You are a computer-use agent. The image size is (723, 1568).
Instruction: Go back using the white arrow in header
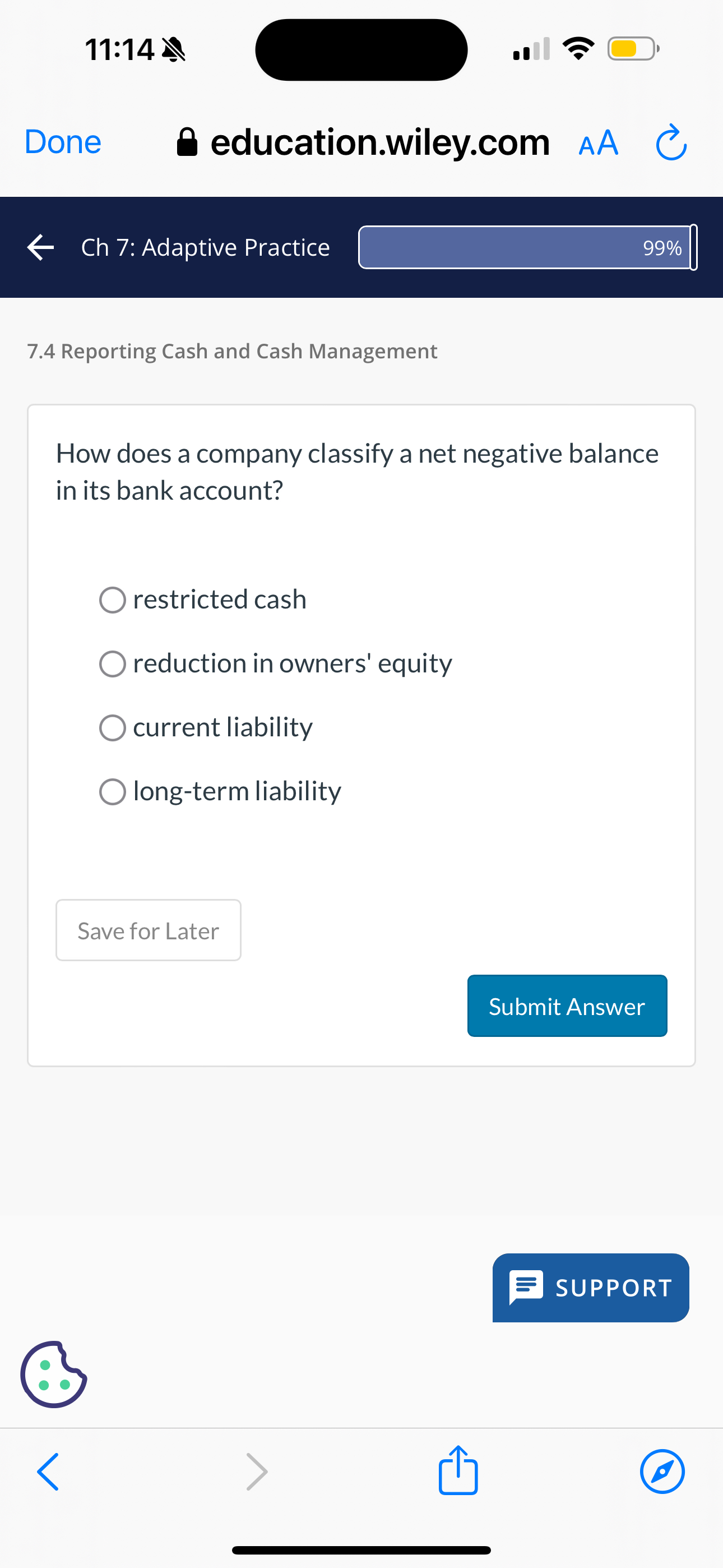coord(40,247)
